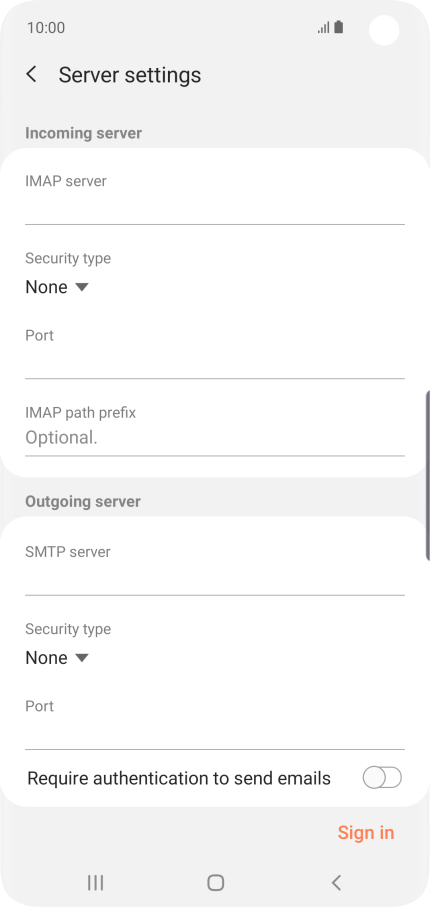Open outgoing server Security type dropdown
This screenshot has height=907, width=430.
(x=57, y=658)
